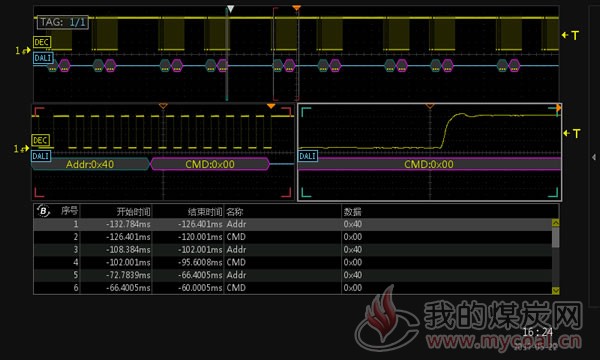Click the Addr:0x40 decoded packet
Viewport: 600px width, 360px height.
(x=90, y=165)
